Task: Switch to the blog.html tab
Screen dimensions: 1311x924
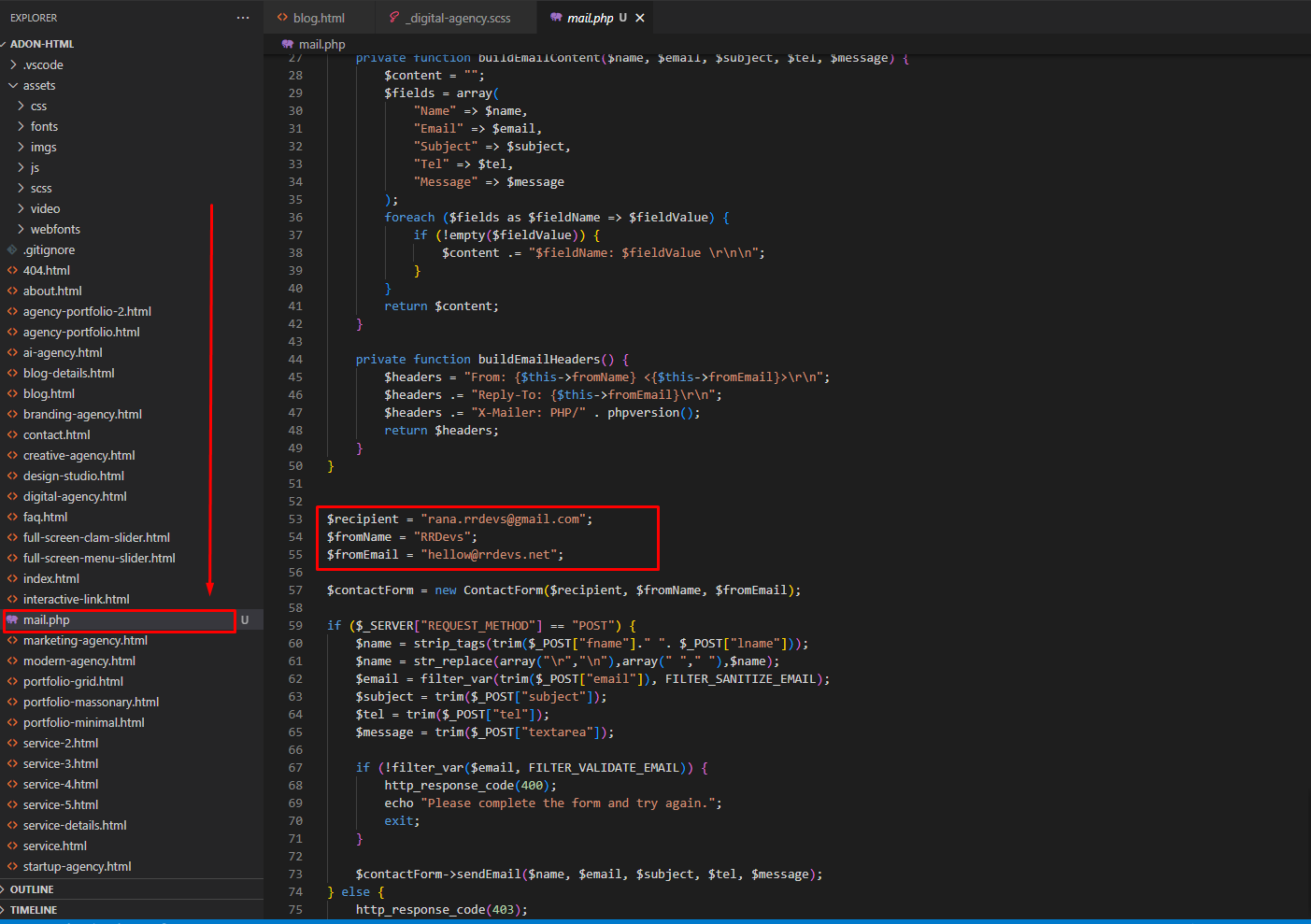Action: click(319, 18)
